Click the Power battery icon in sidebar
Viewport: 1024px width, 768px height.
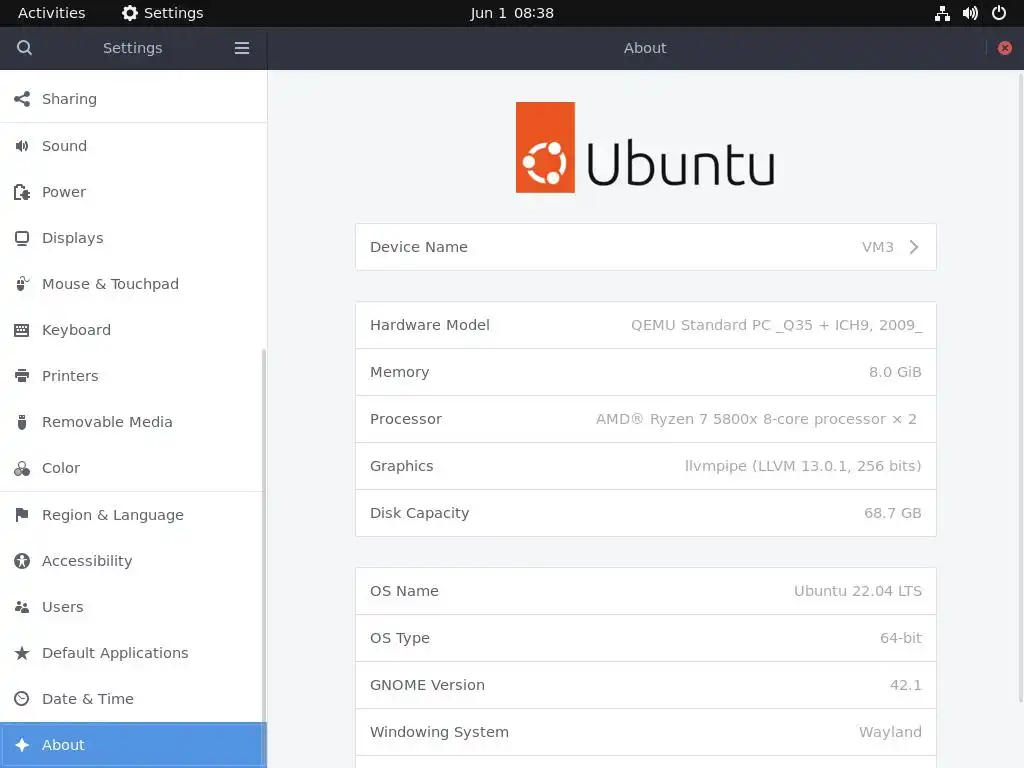click(22, 192)
